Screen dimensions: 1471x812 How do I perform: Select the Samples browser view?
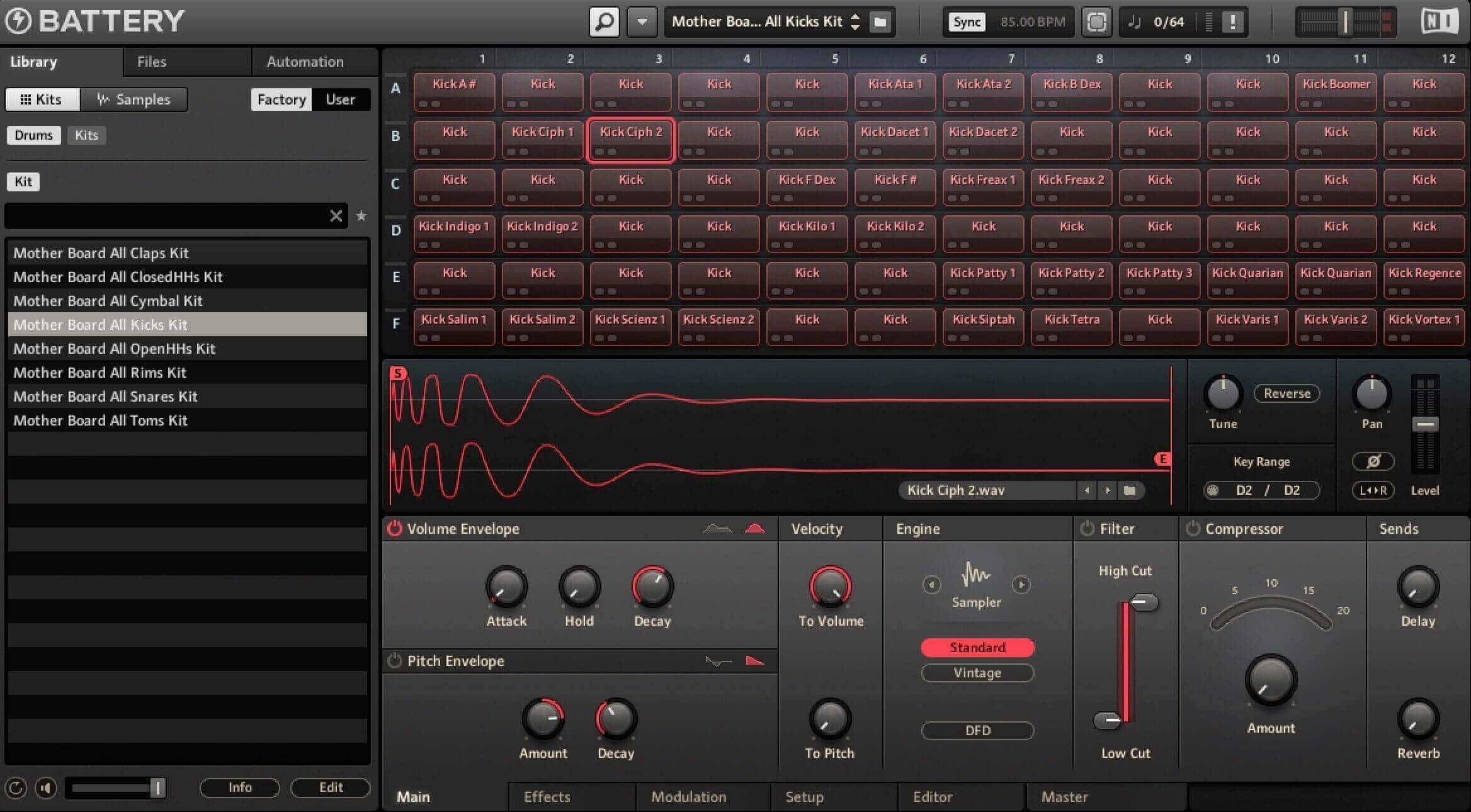(x=133, y=99)
